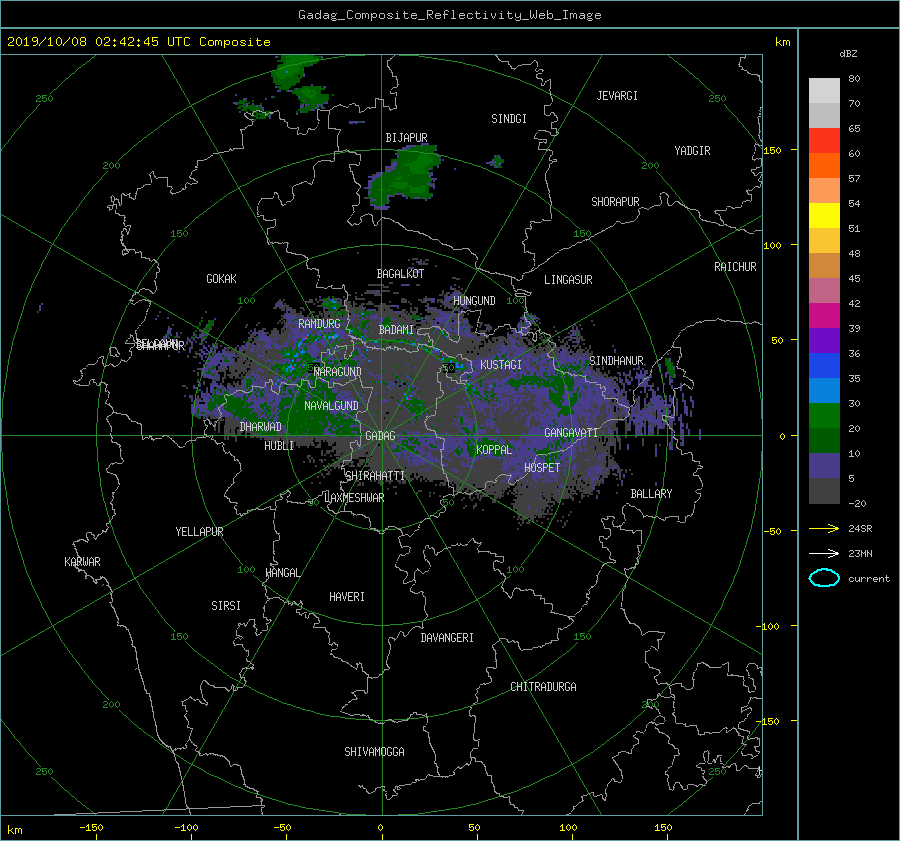Click the BAGALKOT city label
Screen dimensions: 900x841
400,274
